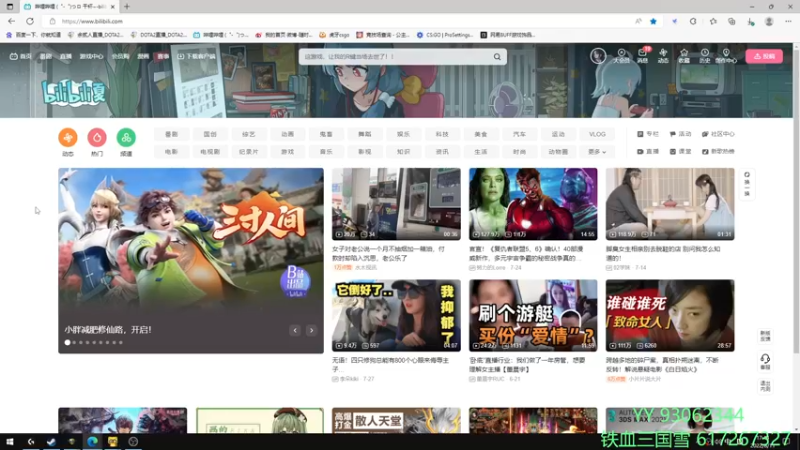Click the browser refresh button

tap(30, 21)
